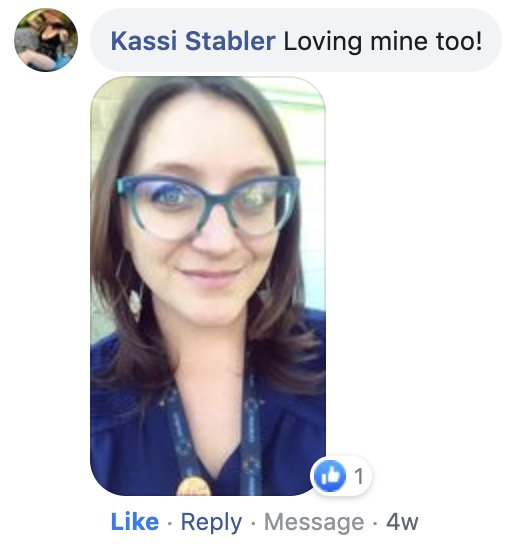Click the 'Loving mine too!' comment text
This screenshot has width=514, height=548.
pos(383,41)
